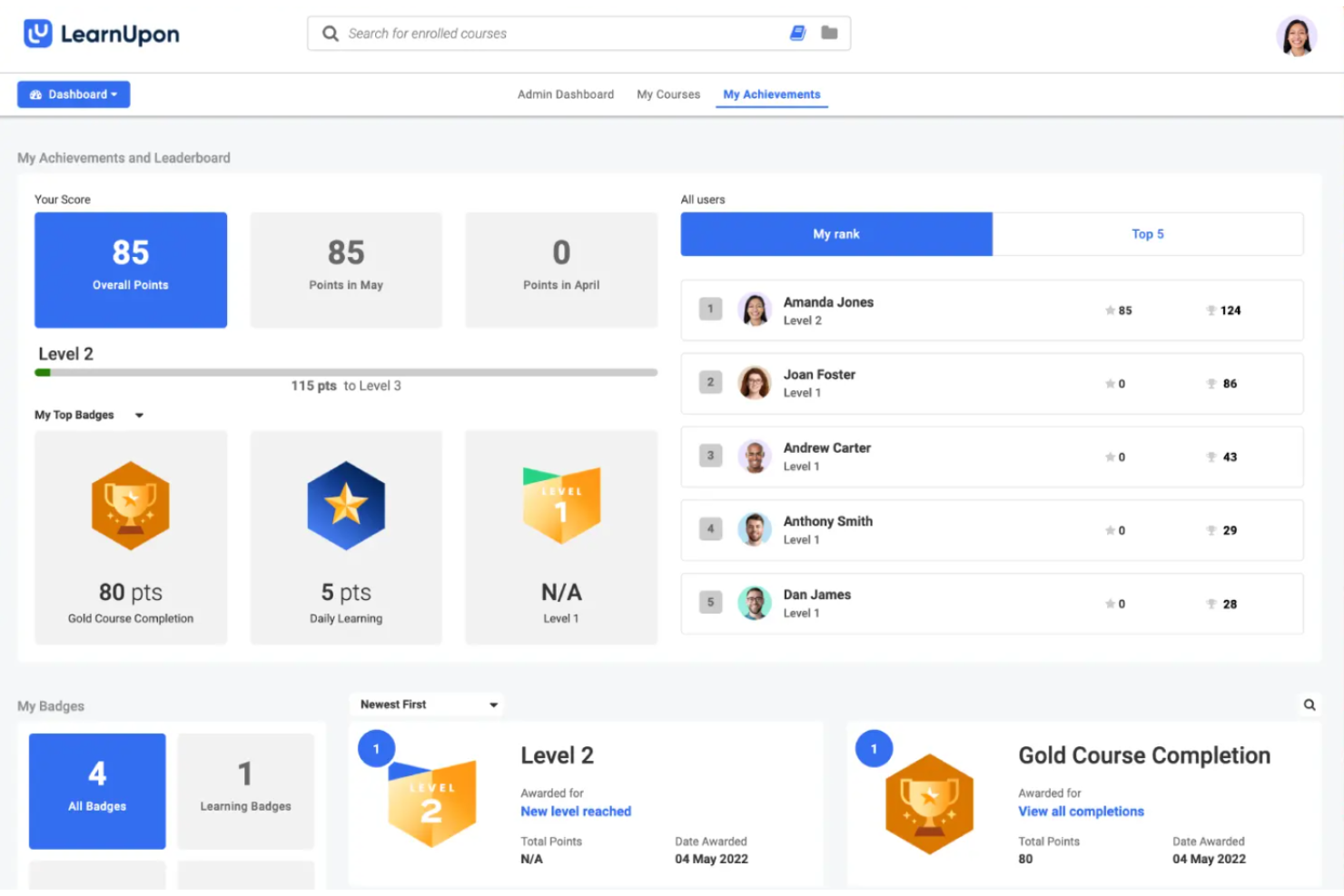
Task: Click Amanda Jones profile avatar in leaderboard
Action: point(755,310)
